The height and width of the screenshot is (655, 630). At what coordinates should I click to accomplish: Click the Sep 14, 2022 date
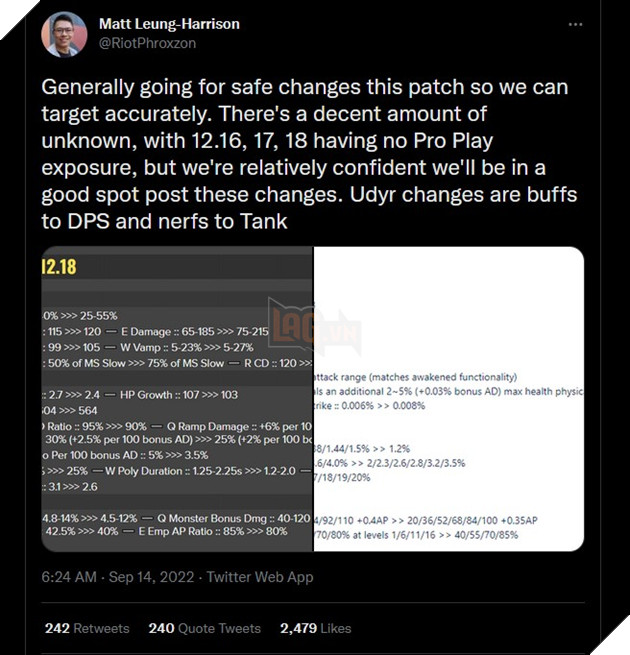click(152, 577)
